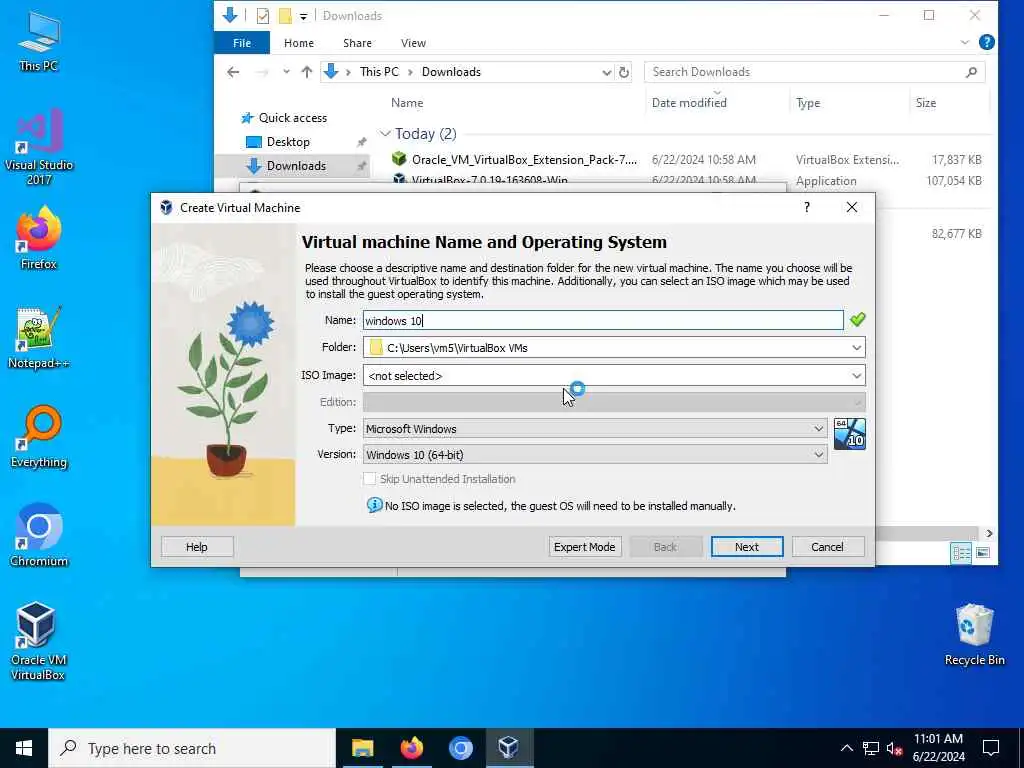Toggle Skip Unattended Installation checkbox
This screenshot has height=768, width=1024.
(x=370, y=479)
